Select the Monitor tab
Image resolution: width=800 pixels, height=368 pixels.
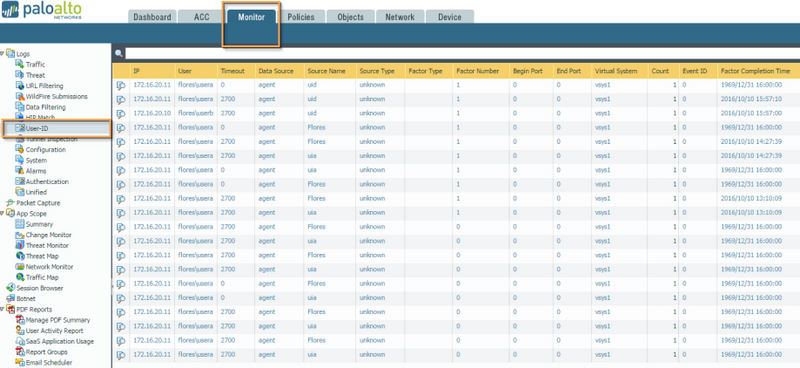(x=252, y=17)
